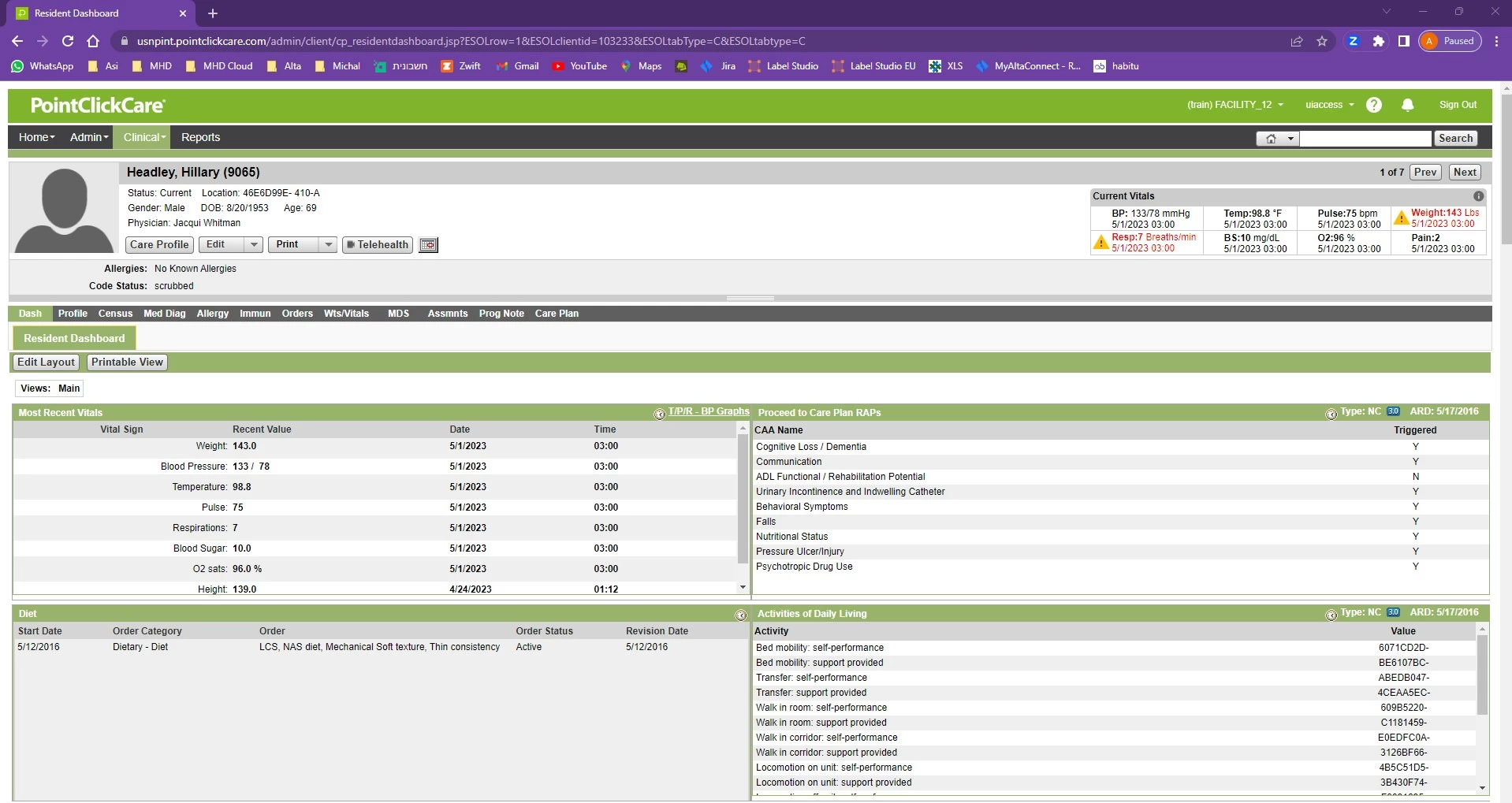Image resolution: width=1512 pixels, height=803 pixels.
Task: Click the card icon beside Telehealth
Action: (x=428, y=245)
